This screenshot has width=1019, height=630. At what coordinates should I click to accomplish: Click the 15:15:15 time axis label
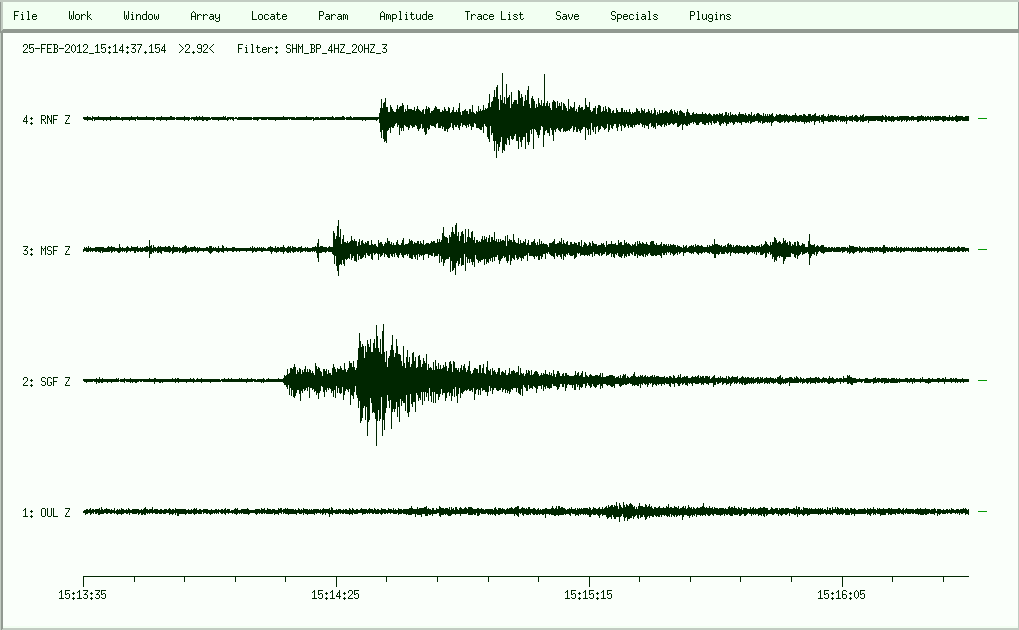590,594
